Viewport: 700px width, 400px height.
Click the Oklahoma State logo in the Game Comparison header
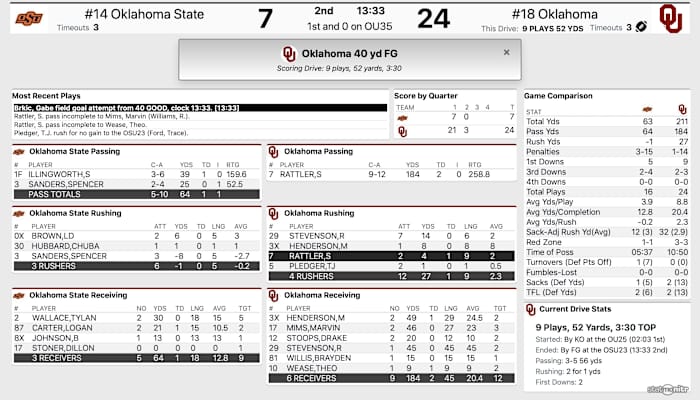pyautogui.click(x=648, y=108)
